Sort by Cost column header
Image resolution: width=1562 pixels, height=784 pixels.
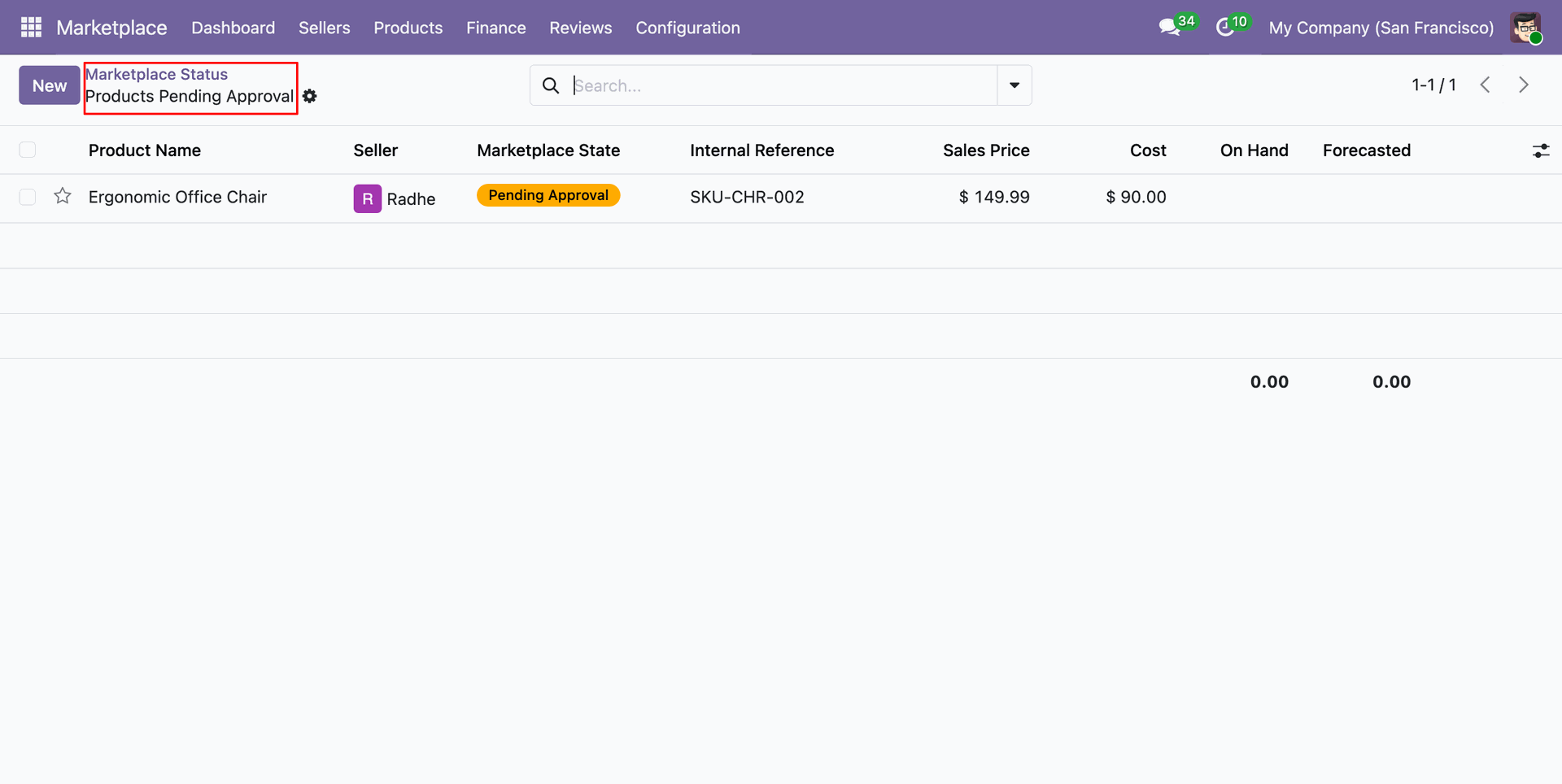coord(1148,150)
